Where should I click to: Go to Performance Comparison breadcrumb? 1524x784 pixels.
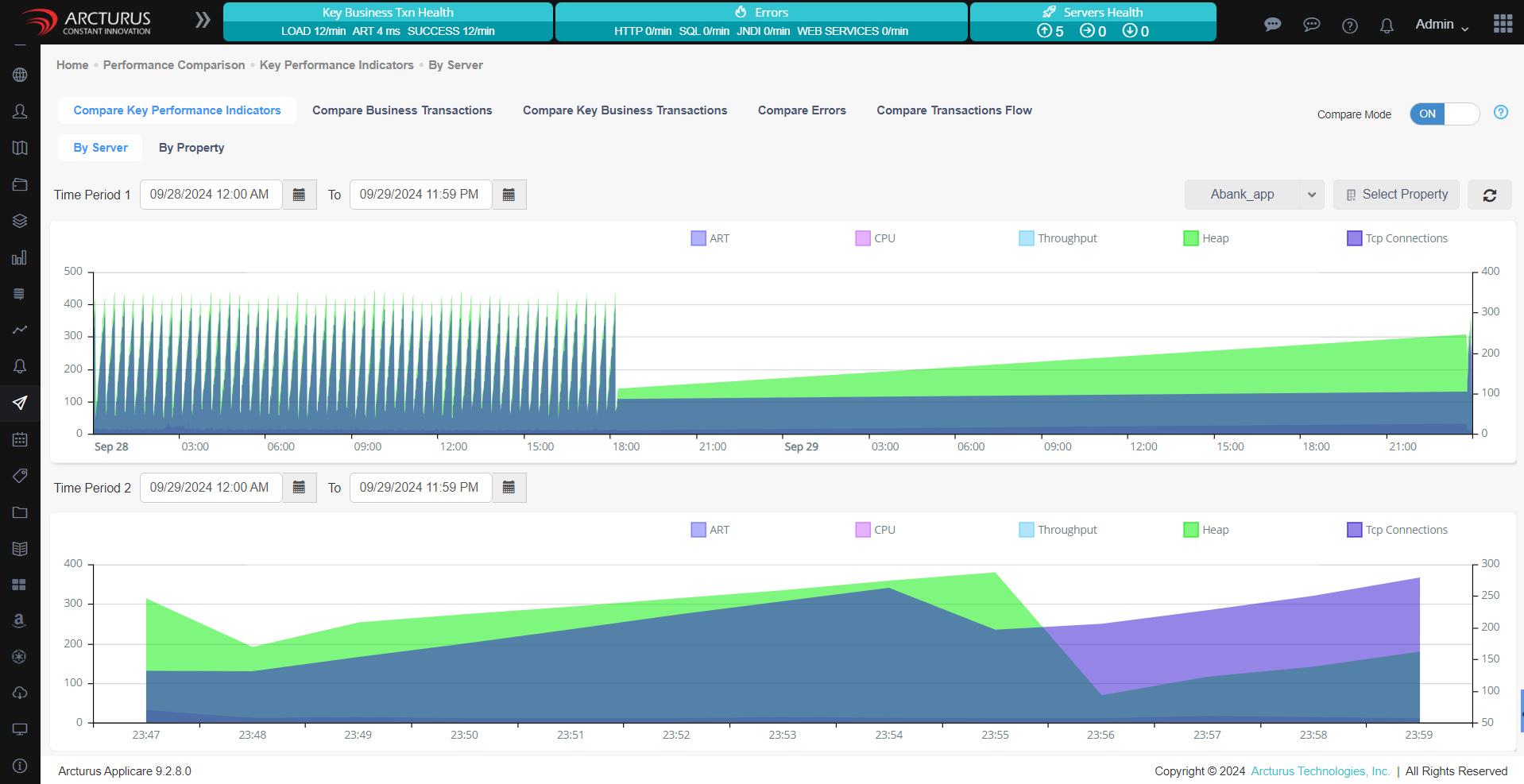point(174,65)
